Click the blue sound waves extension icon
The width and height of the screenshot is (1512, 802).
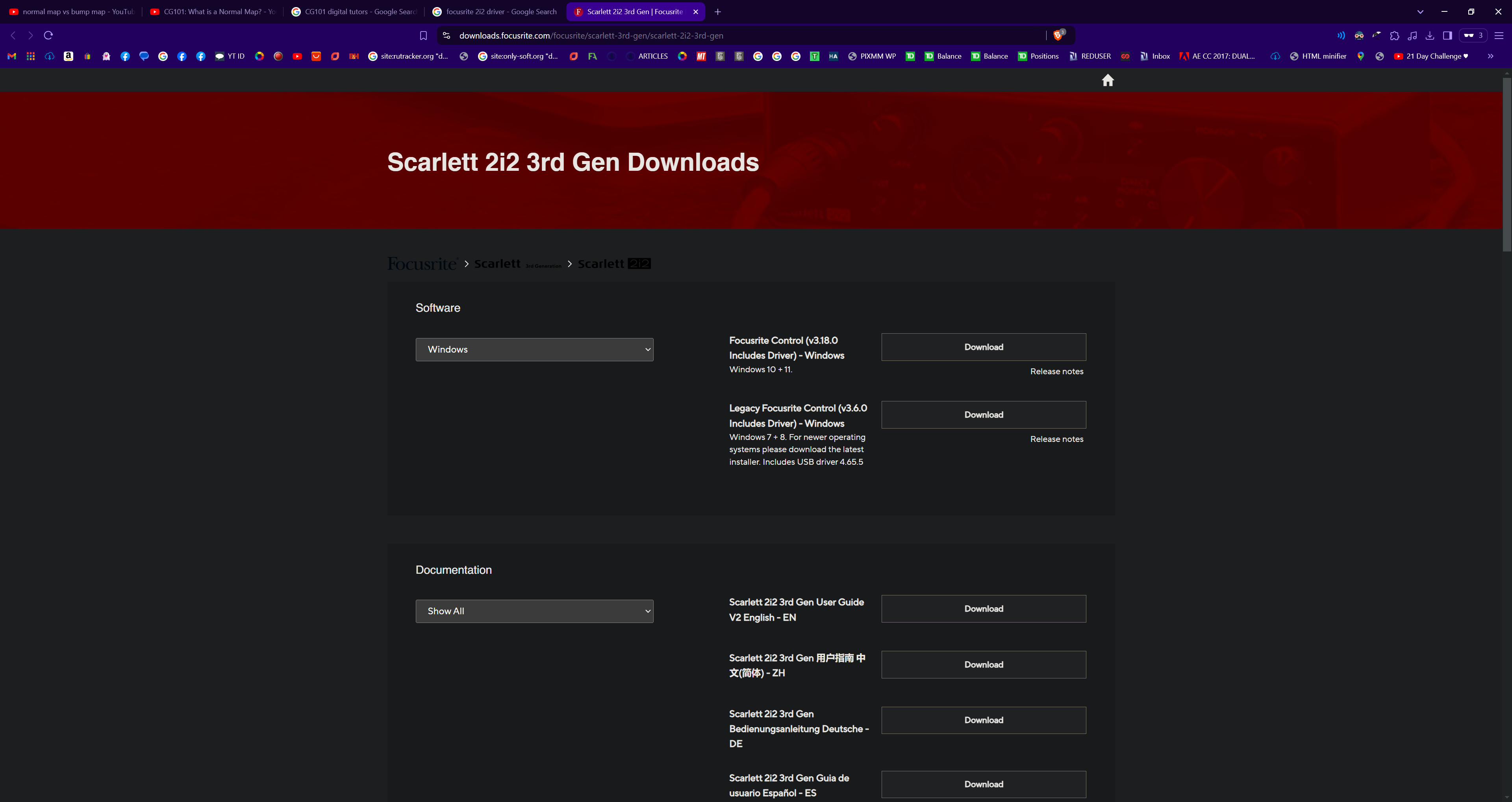point(1341,36)
